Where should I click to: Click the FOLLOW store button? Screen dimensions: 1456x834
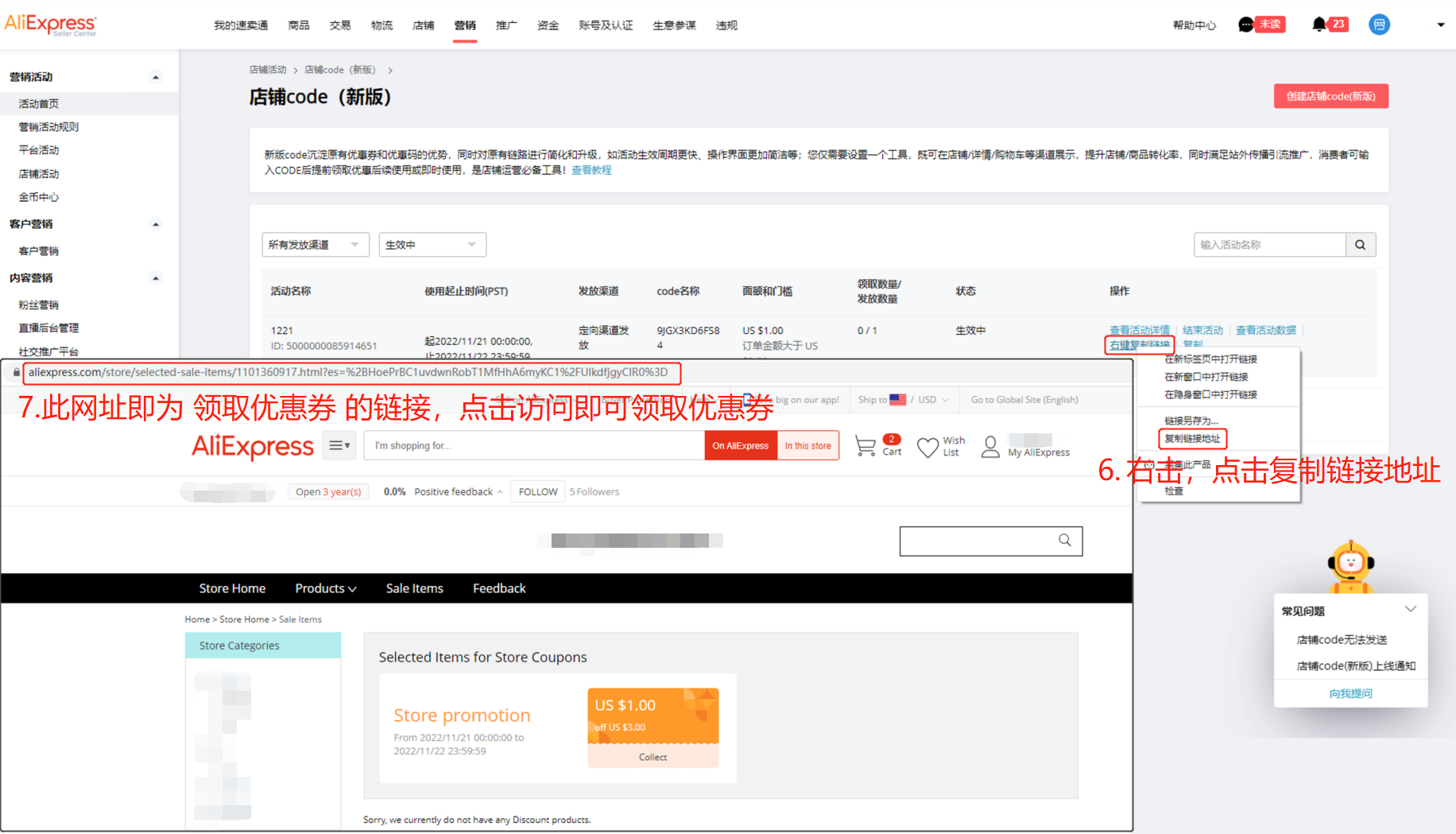tap(538, 492)
